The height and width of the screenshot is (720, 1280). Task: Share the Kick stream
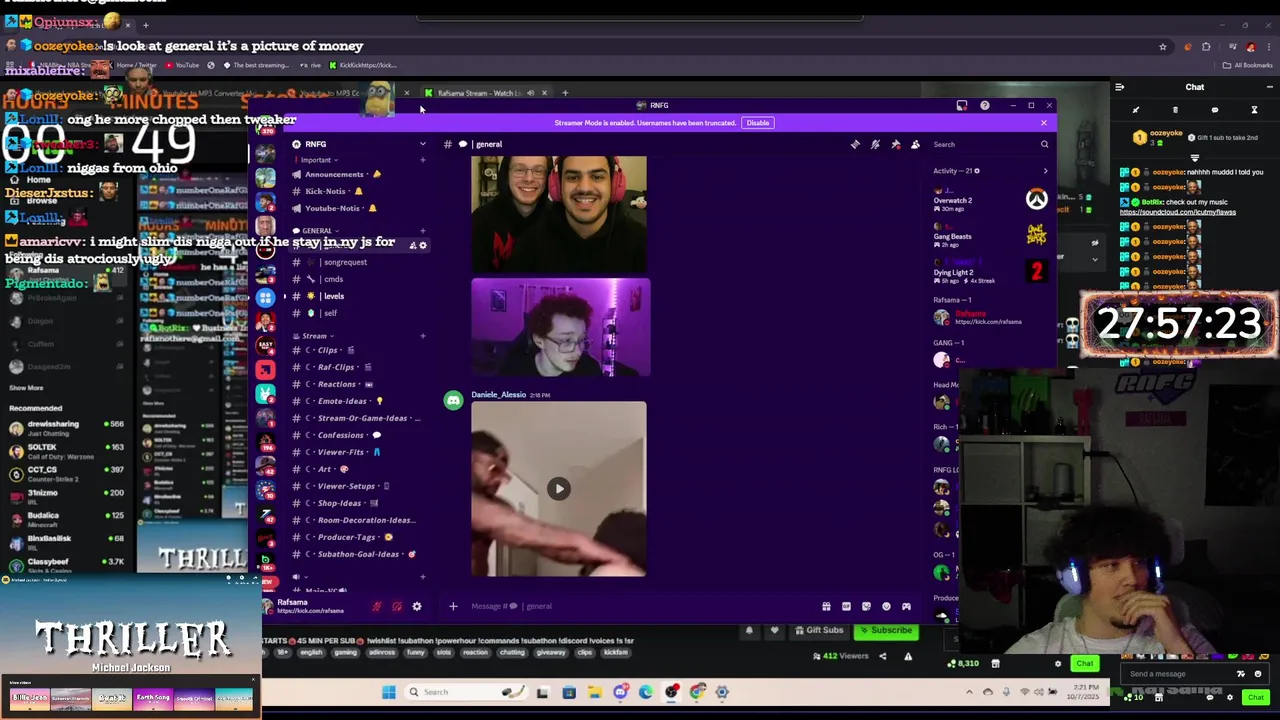882,656
